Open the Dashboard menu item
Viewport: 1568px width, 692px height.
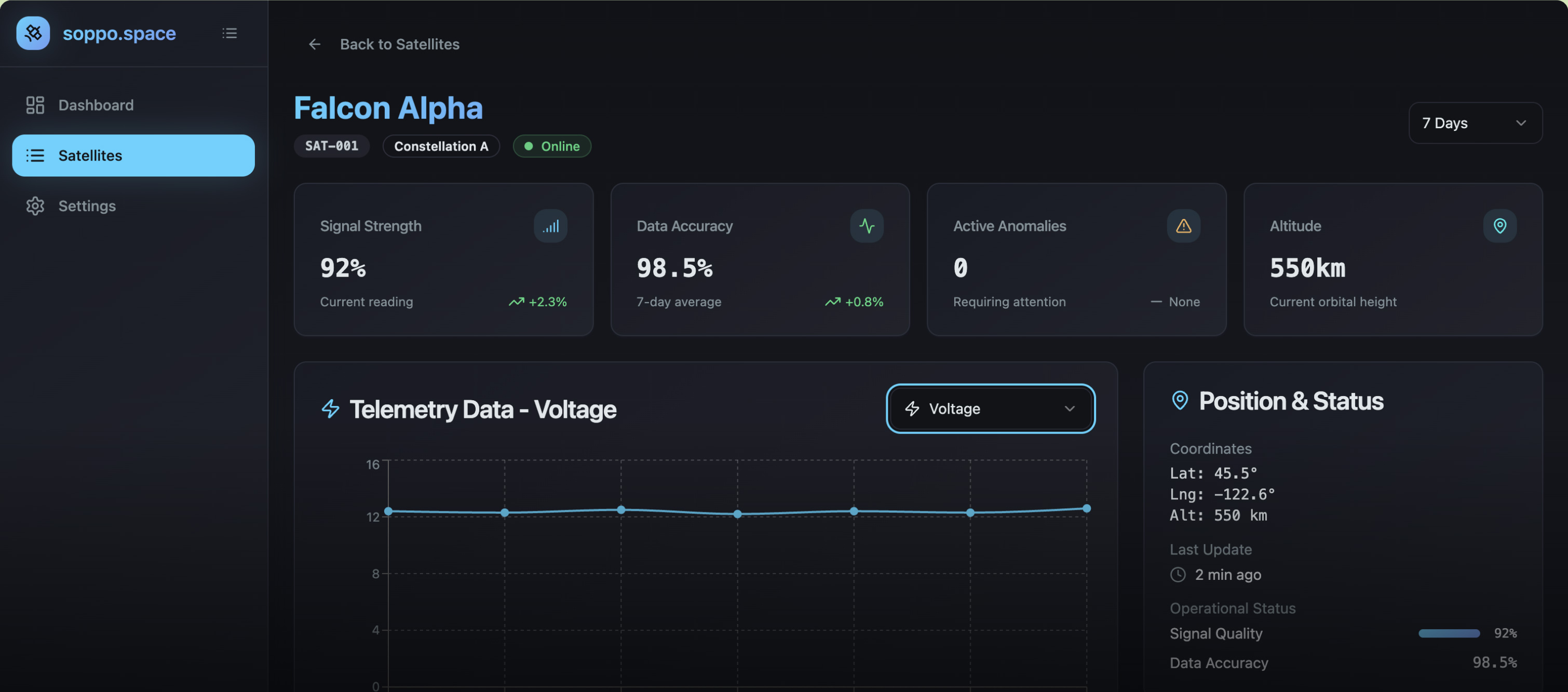(x=96, y=105)
